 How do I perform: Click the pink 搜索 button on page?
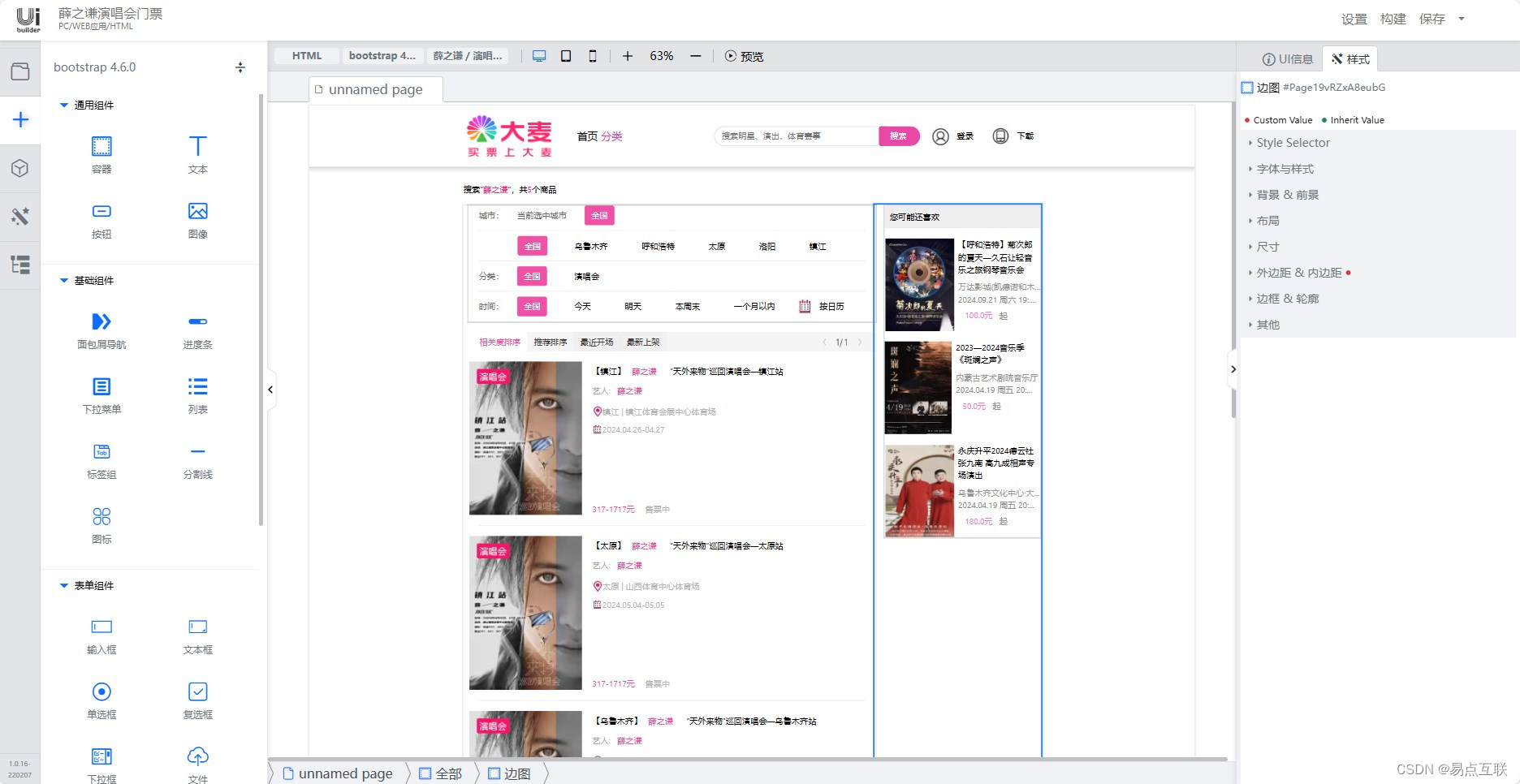898,136
